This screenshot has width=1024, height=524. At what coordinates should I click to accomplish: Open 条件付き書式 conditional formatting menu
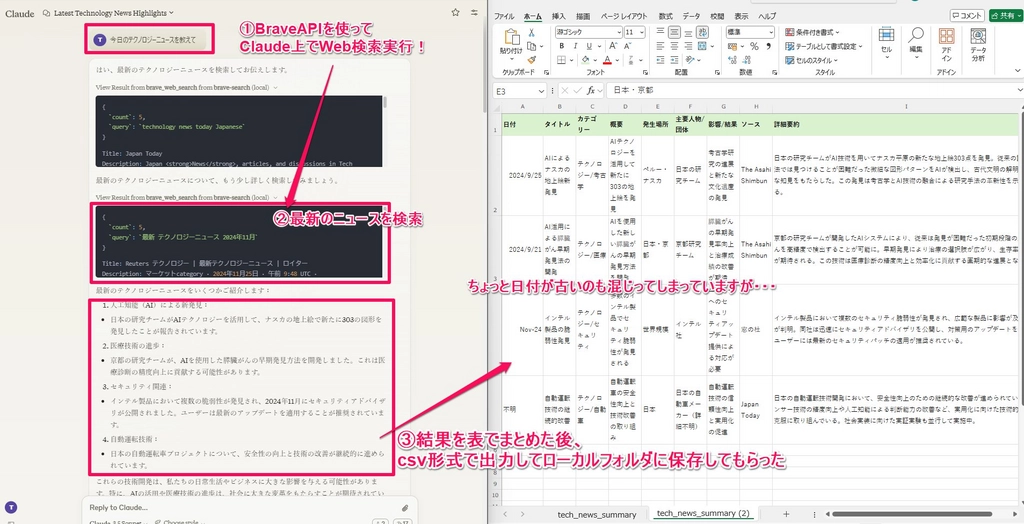click(813, 32)
